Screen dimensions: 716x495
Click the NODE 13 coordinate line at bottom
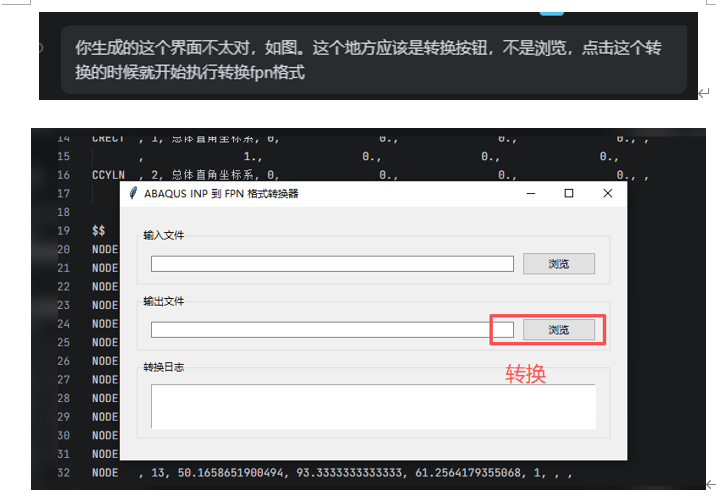[330, 472]
